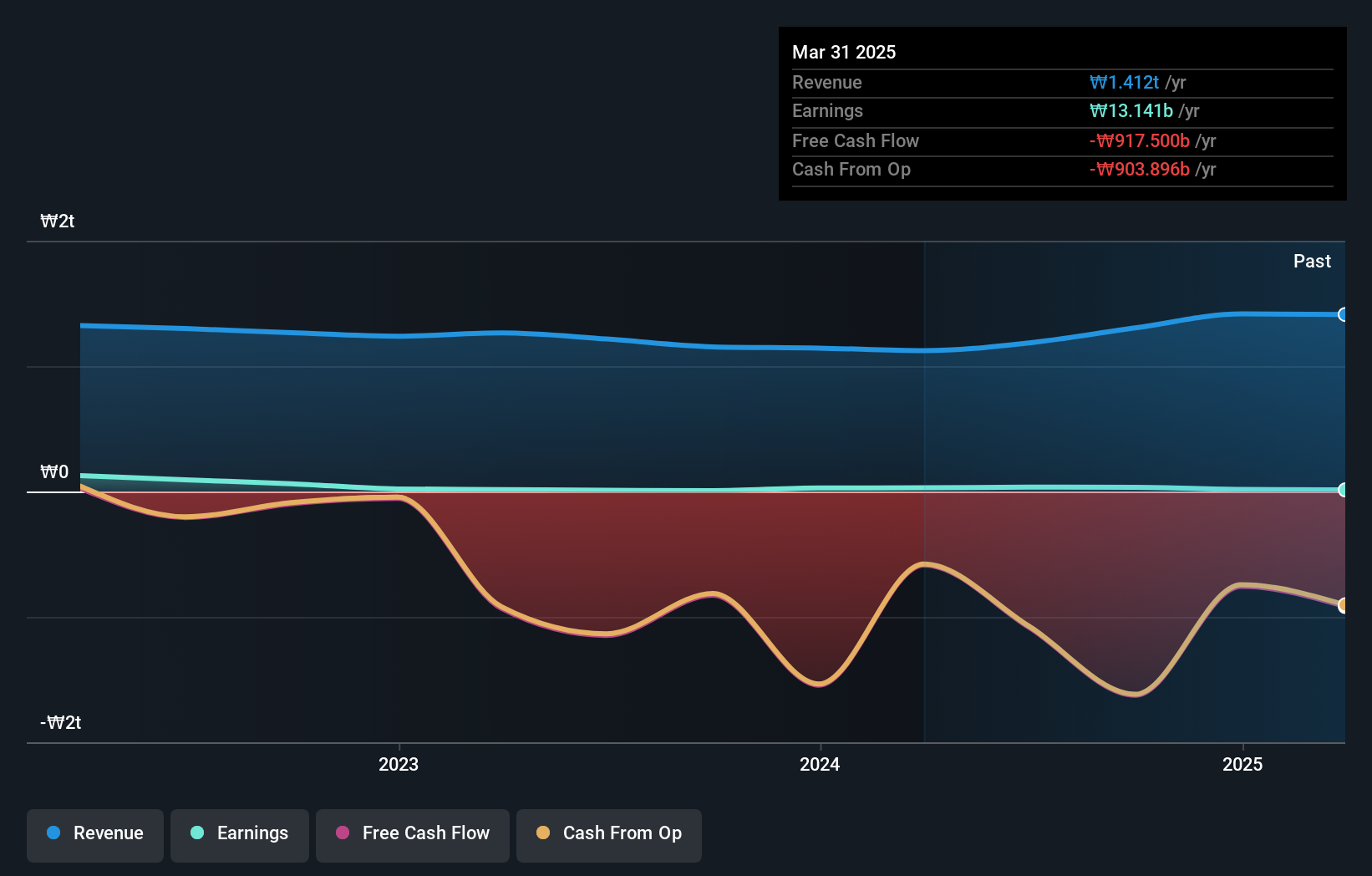Toggle the Revenue legend button
This screenshot has width=1372, height=876.
point(95,835)
